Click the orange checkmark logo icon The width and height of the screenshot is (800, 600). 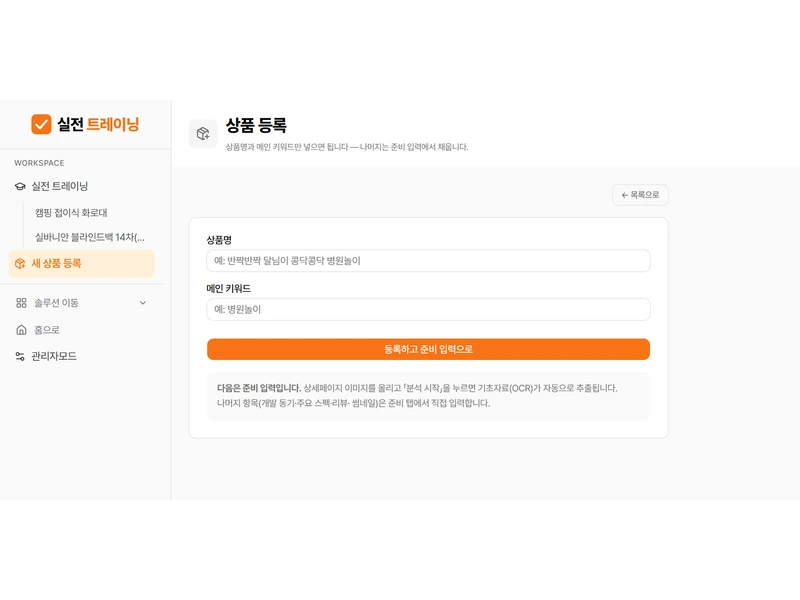pyautogui.click(x=41, y=124)
